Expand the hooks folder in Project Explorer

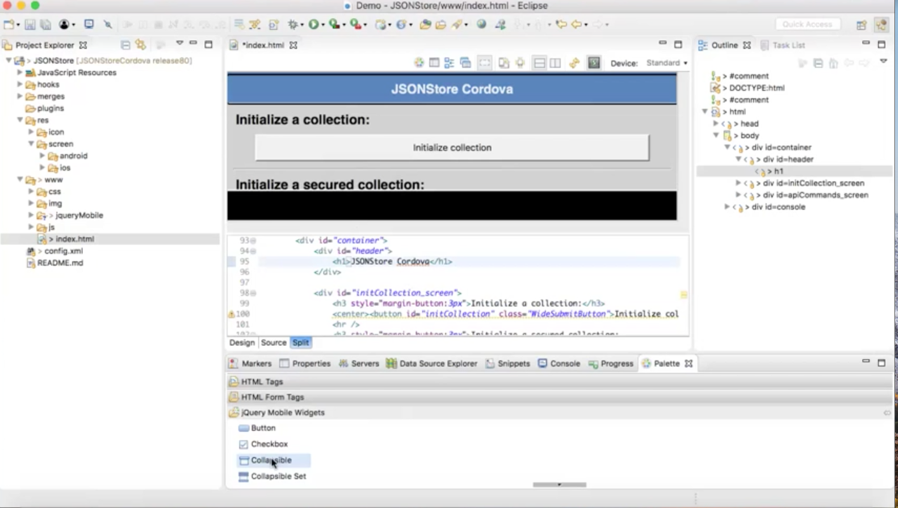[x=20, y=85]
